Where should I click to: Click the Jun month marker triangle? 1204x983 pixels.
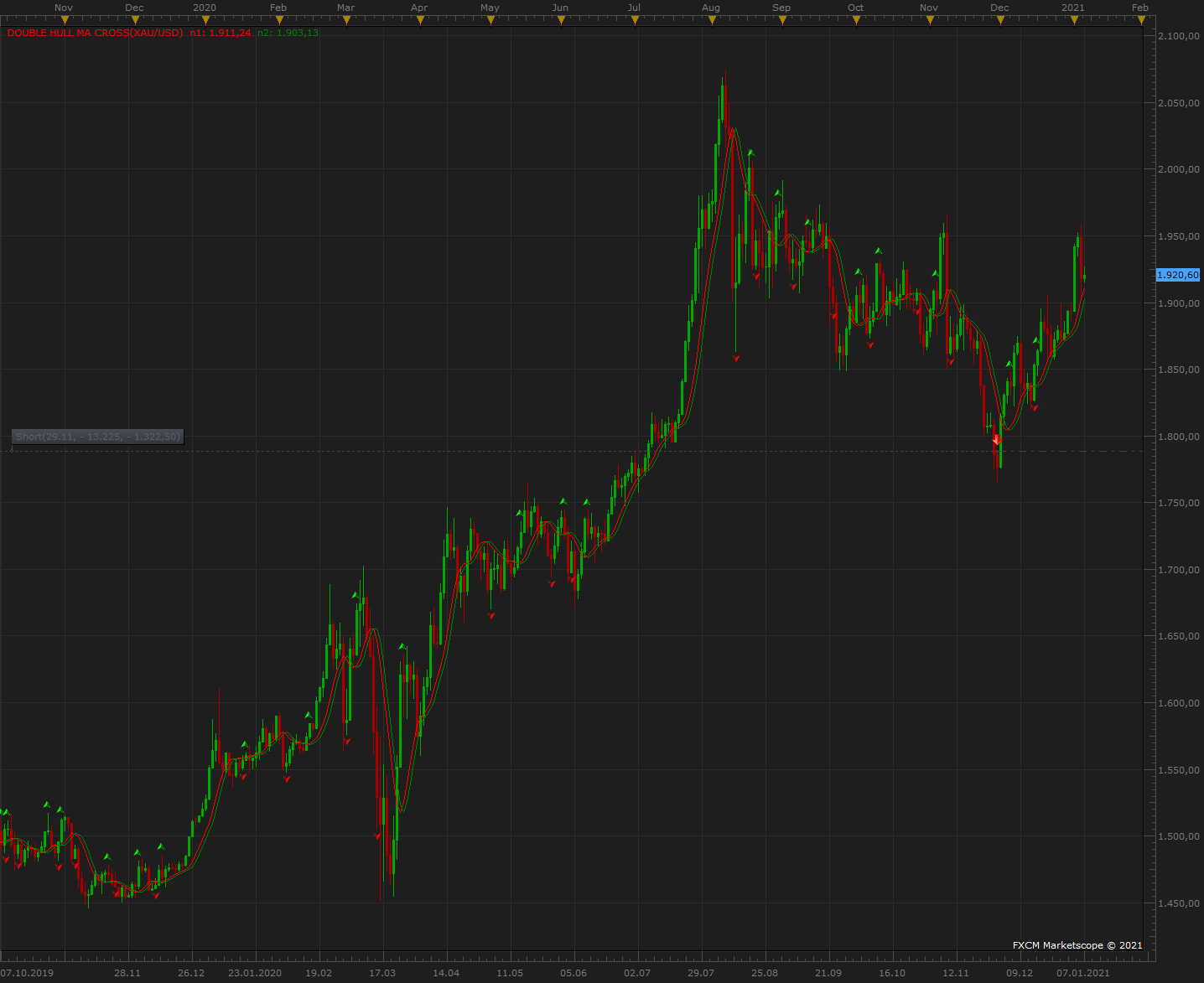click(561, 20)
